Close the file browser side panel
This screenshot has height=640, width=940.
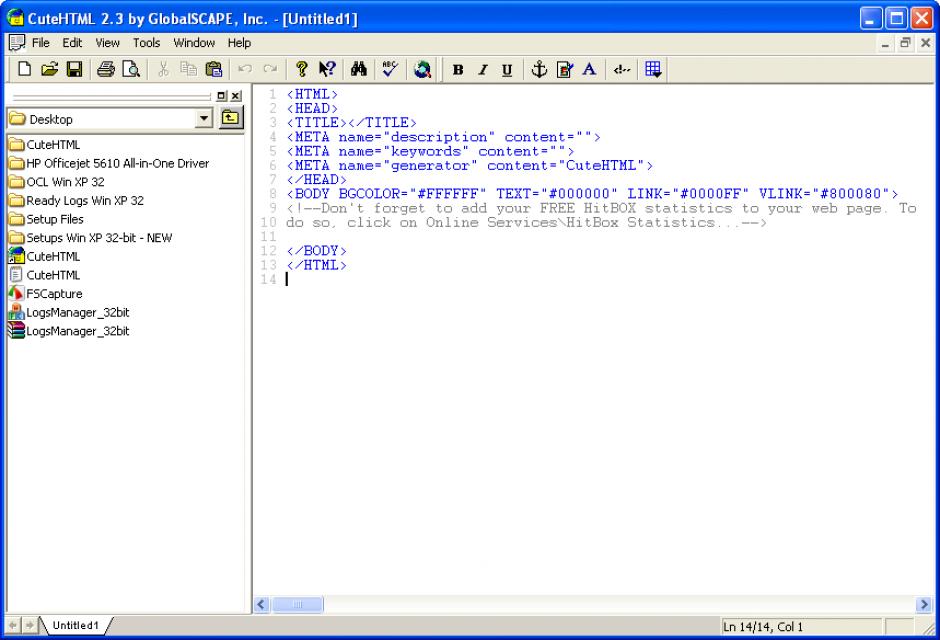click(236, 96)
